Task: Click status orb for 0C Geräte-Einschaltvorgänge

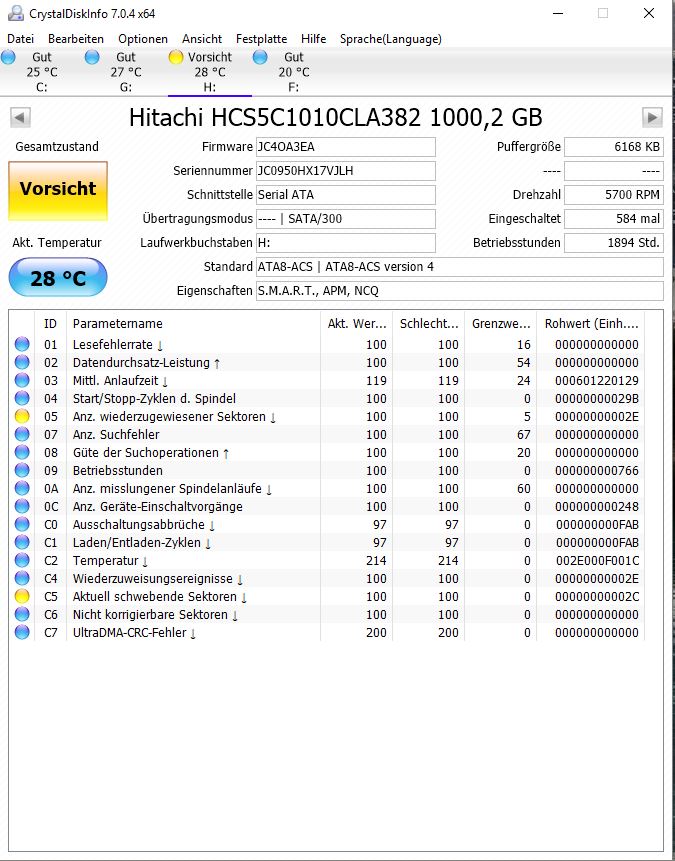Action: tap(22, 506)
